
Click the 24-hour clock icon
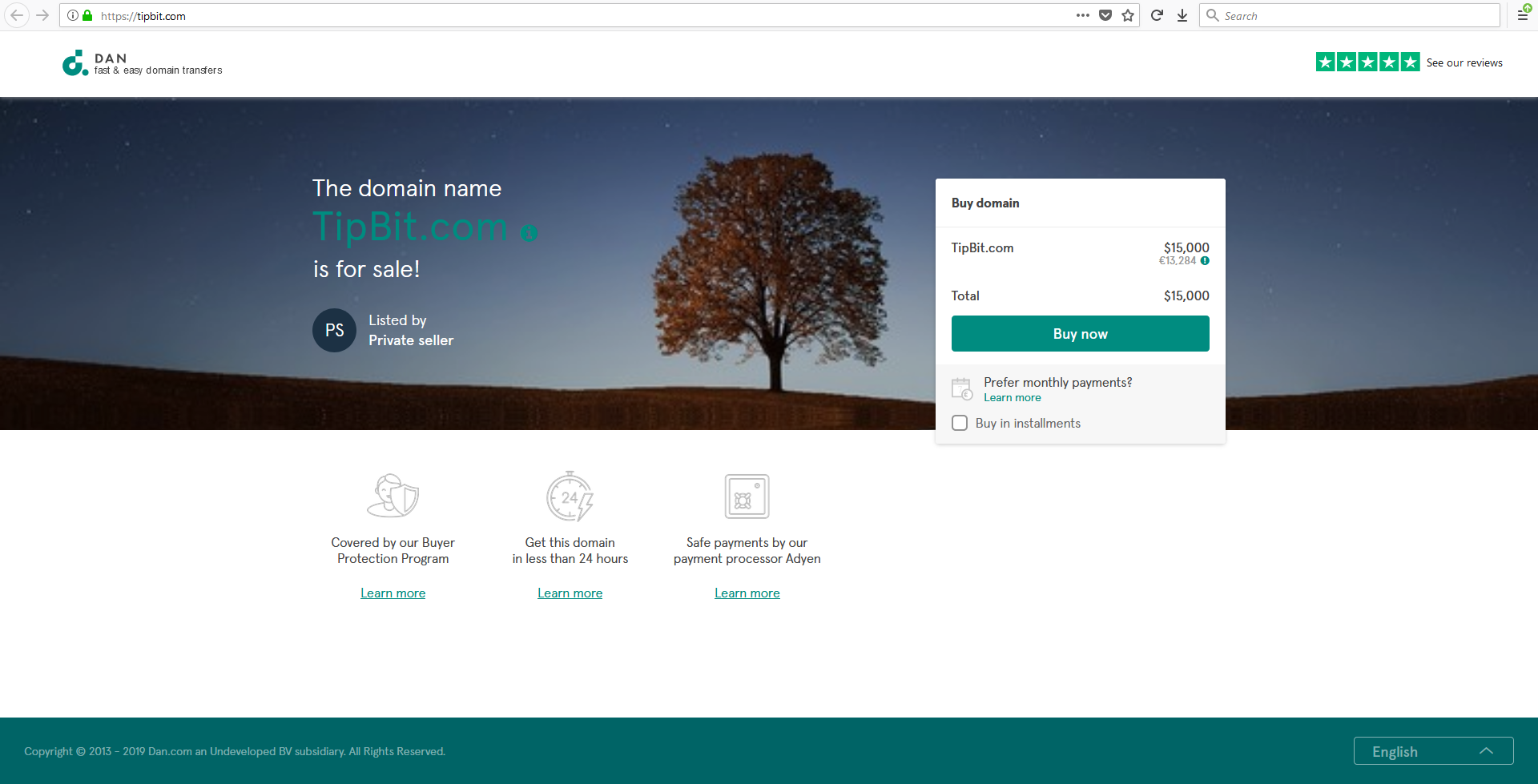coord(570,497)
